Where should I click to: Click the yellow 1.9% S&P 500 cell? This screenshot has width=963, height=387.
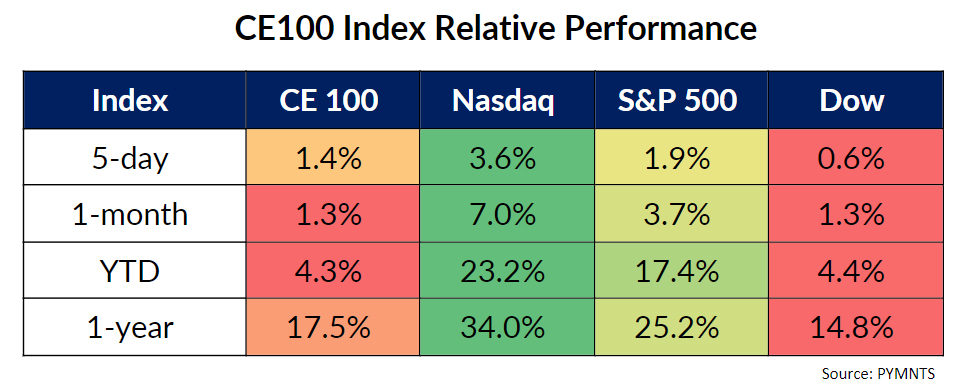(681, 157)
